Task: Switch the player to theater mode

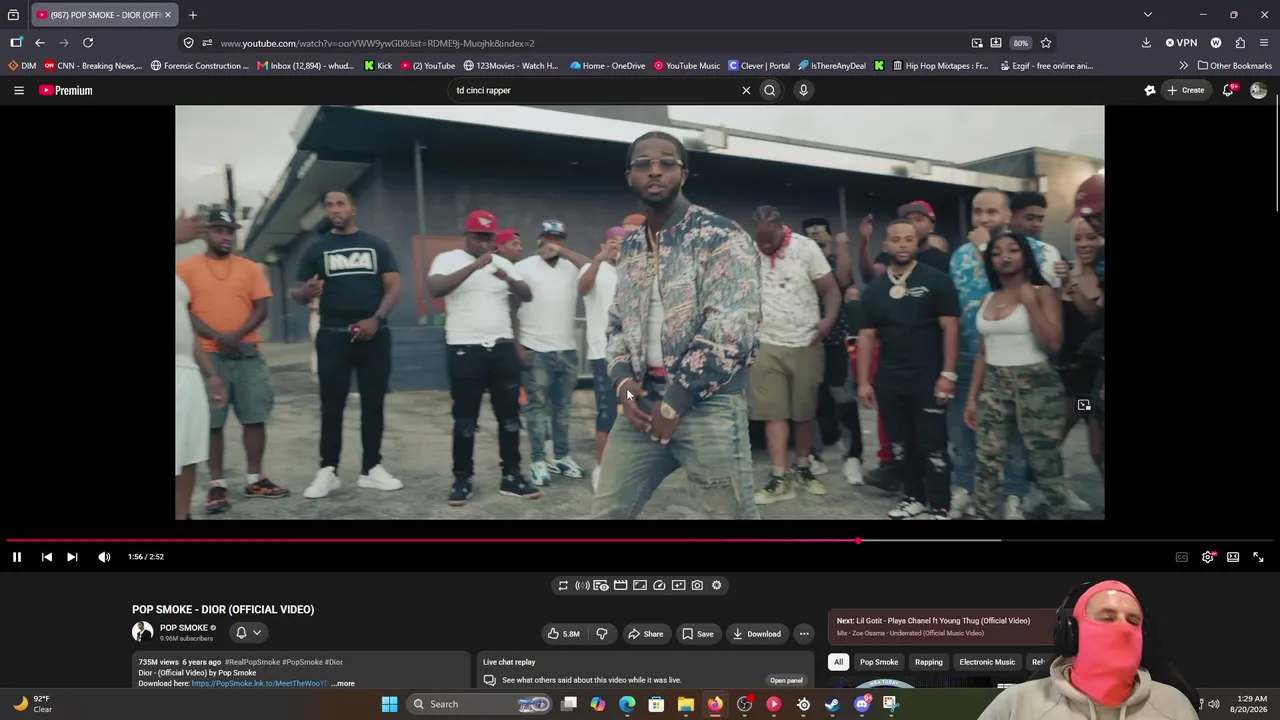Action: [x=1233, y=557]
